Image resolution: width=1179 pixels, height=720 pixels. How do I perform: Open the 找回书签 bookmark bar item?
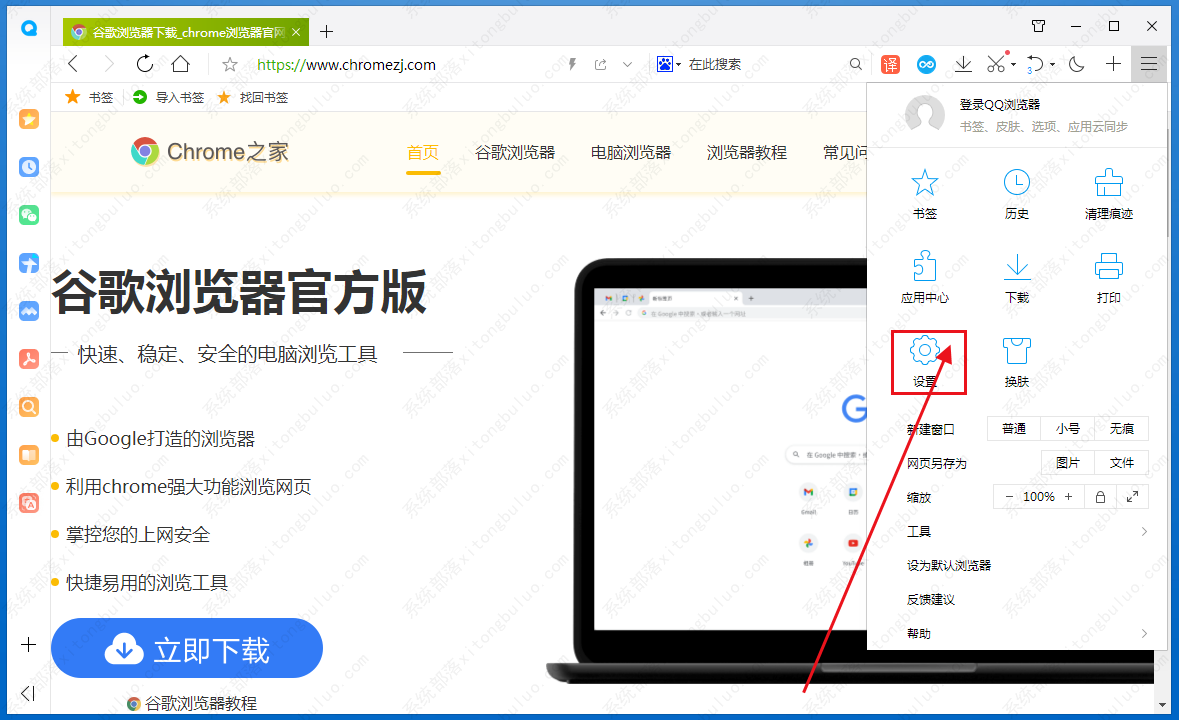tap(253, 98)
